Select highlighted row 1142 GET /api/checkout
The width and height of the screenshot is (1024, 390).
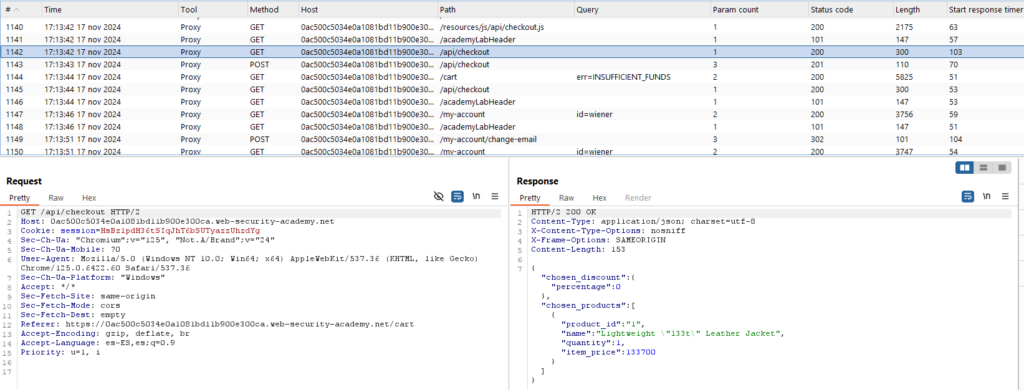pos(512,52)
